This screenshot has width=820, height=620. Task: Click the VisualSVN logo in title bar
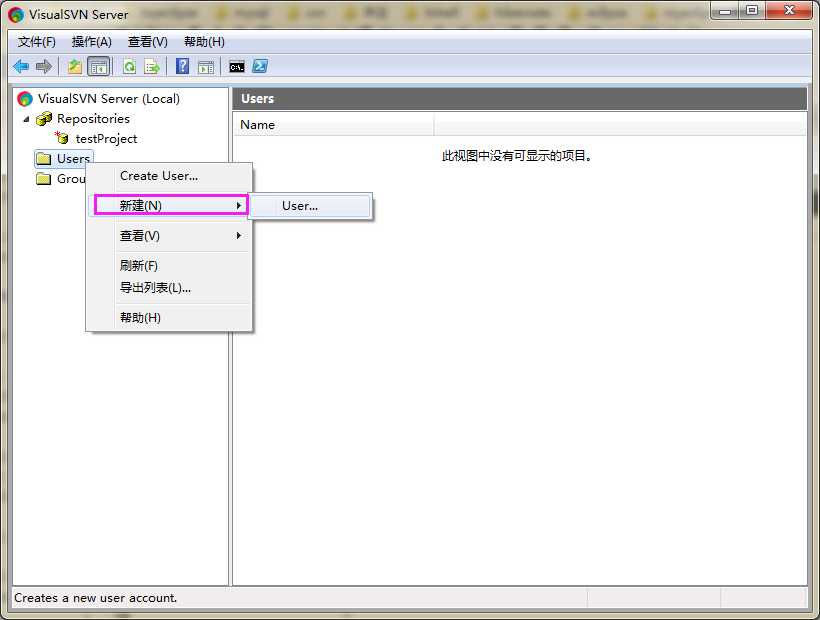pyautogui.click(x=16, y=15)
